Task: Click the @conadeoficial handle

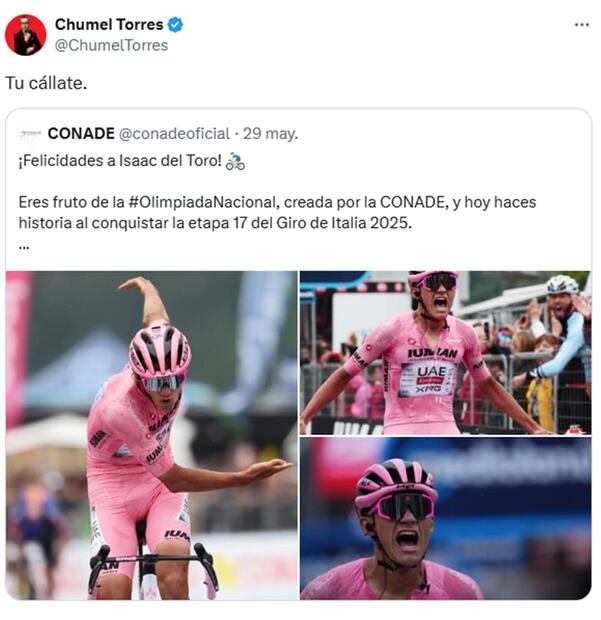Action: coord(175,133)
